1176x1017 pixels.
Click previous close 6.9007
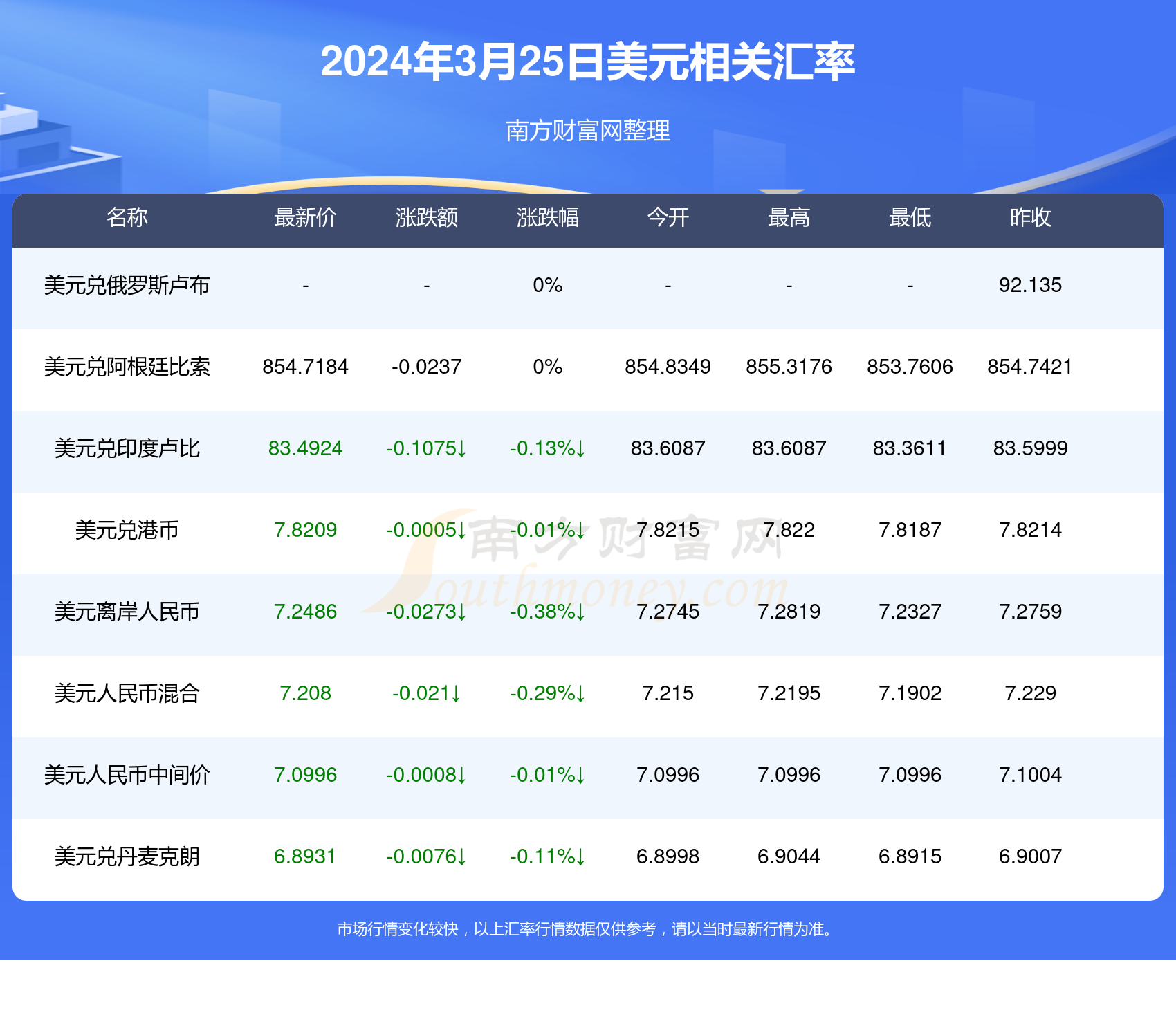click(1031, 856)
